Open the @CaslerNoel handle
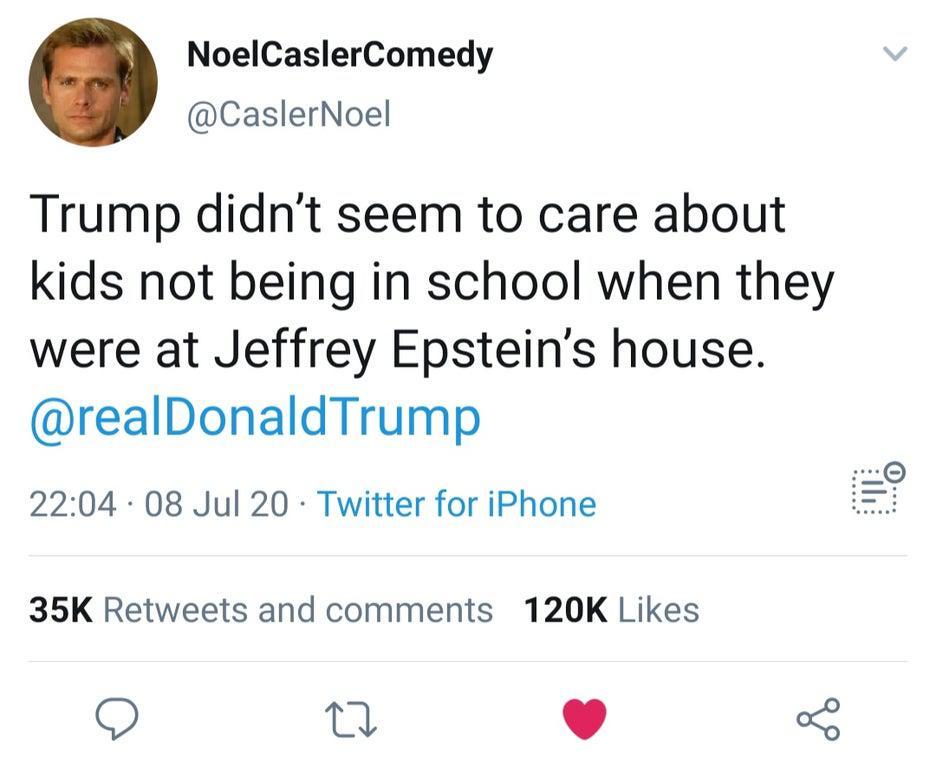The image size is (936, 768). (x=289, y=115)
